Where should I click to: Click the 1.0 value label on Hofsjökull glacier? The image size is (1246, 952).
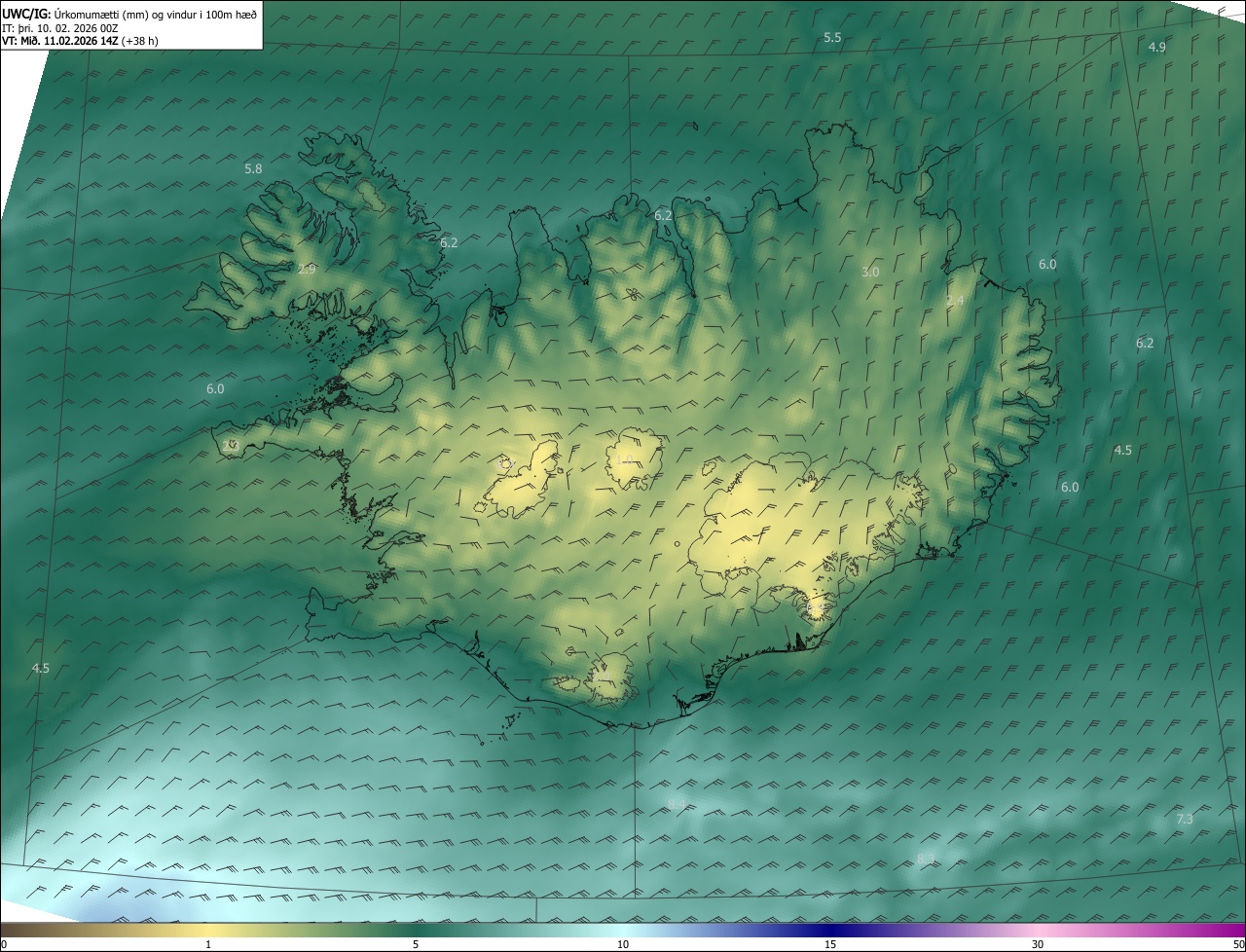tap(625, 458)
